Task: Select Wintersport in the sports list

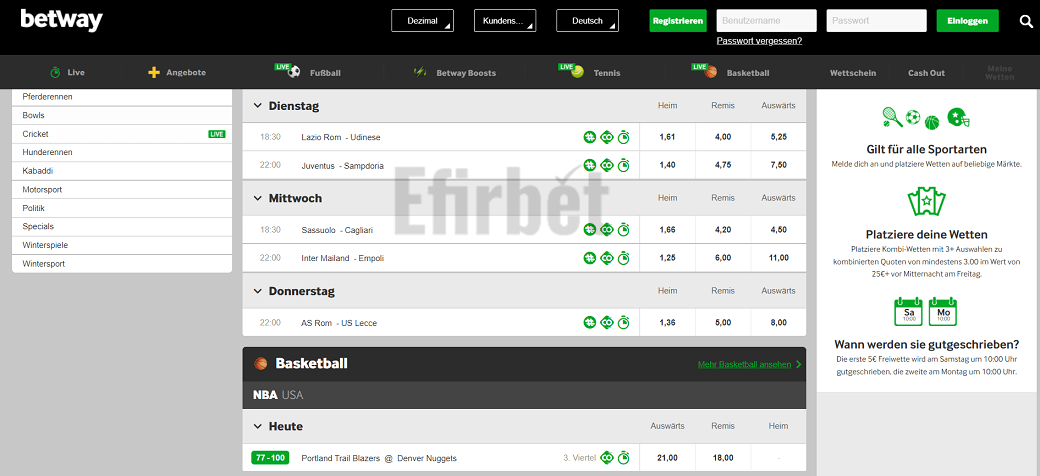Action: 122,264
